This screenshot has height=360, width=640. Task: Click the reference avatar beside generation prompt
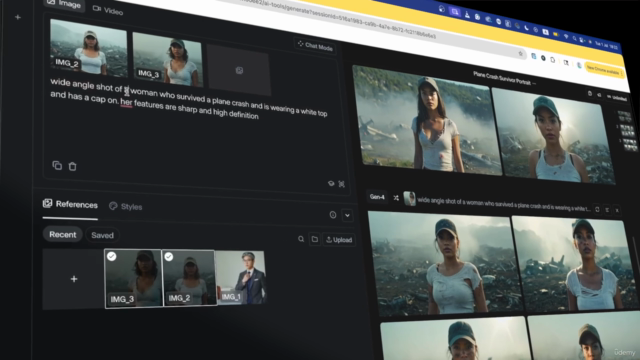point(409,199)
